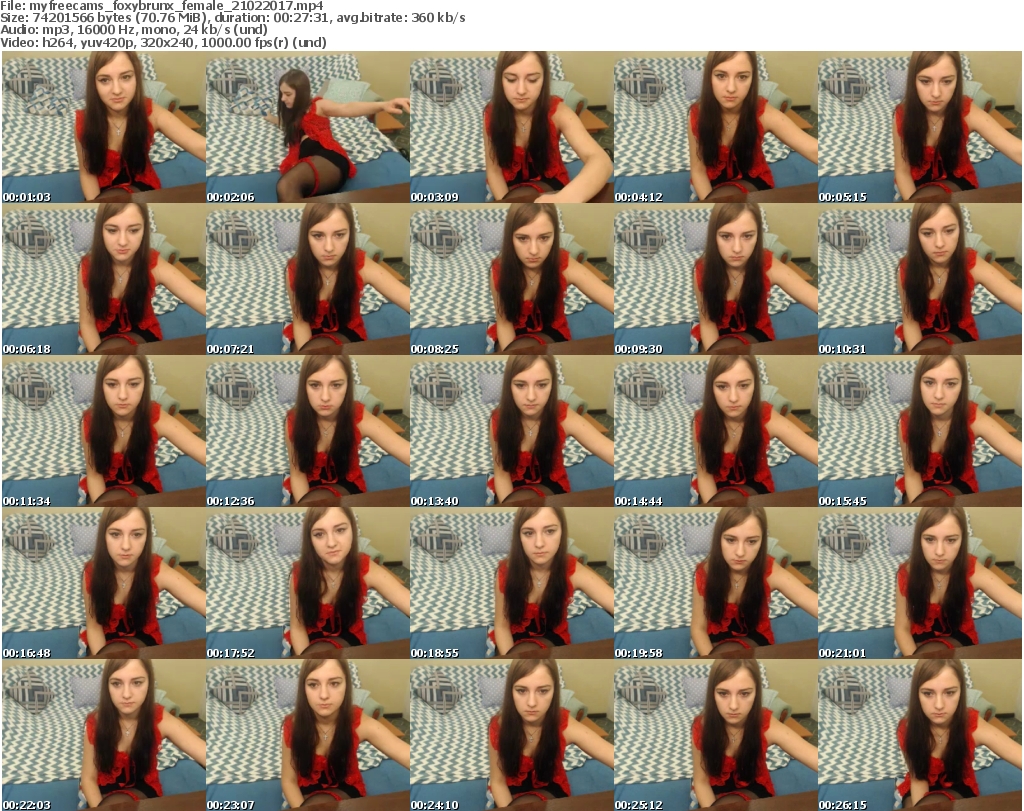Choose the thumbnail stamped 00:16:48
This screenshot has width=1024, height=811.
(104, 583)
